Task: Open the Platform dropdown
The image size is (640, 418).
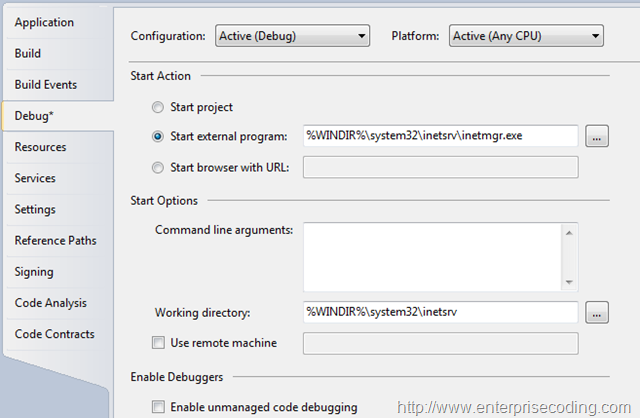Action: 526,36
